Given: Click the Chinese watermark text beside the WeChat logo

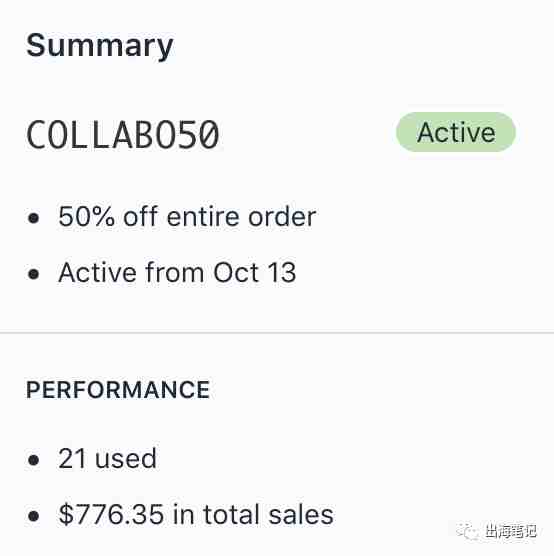Looking at the screenshot, I should point(511,531).
